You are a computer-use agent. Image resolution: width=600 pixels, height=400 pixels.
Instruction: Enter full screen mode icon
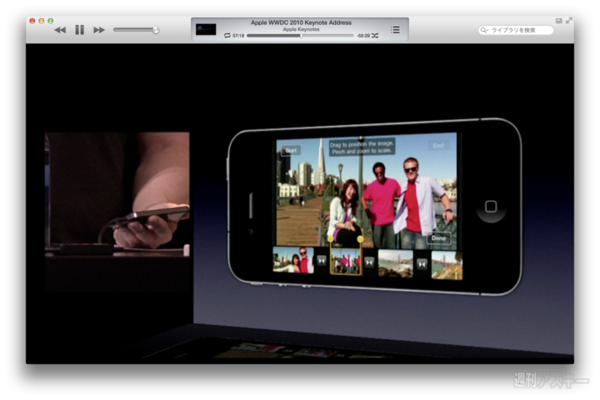coord(569,20)
